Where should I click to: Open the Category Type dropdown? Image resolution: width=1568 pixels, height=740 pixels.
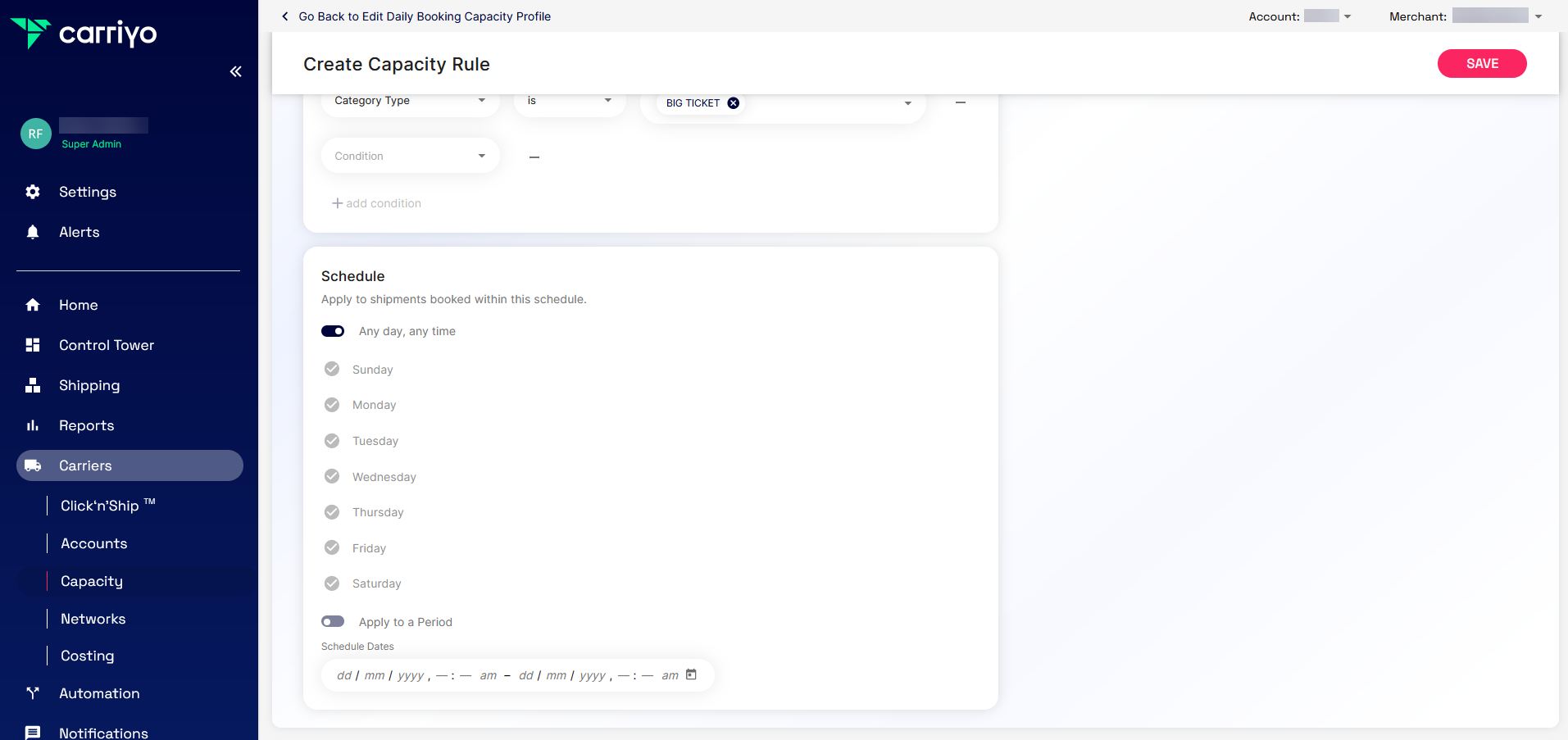click(x=410, y=101)
